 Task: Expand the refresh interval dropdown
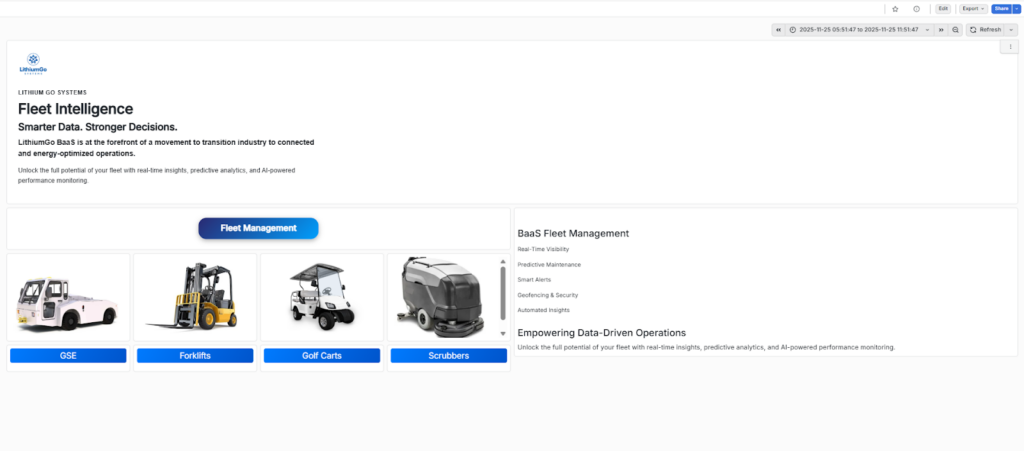1011,30
